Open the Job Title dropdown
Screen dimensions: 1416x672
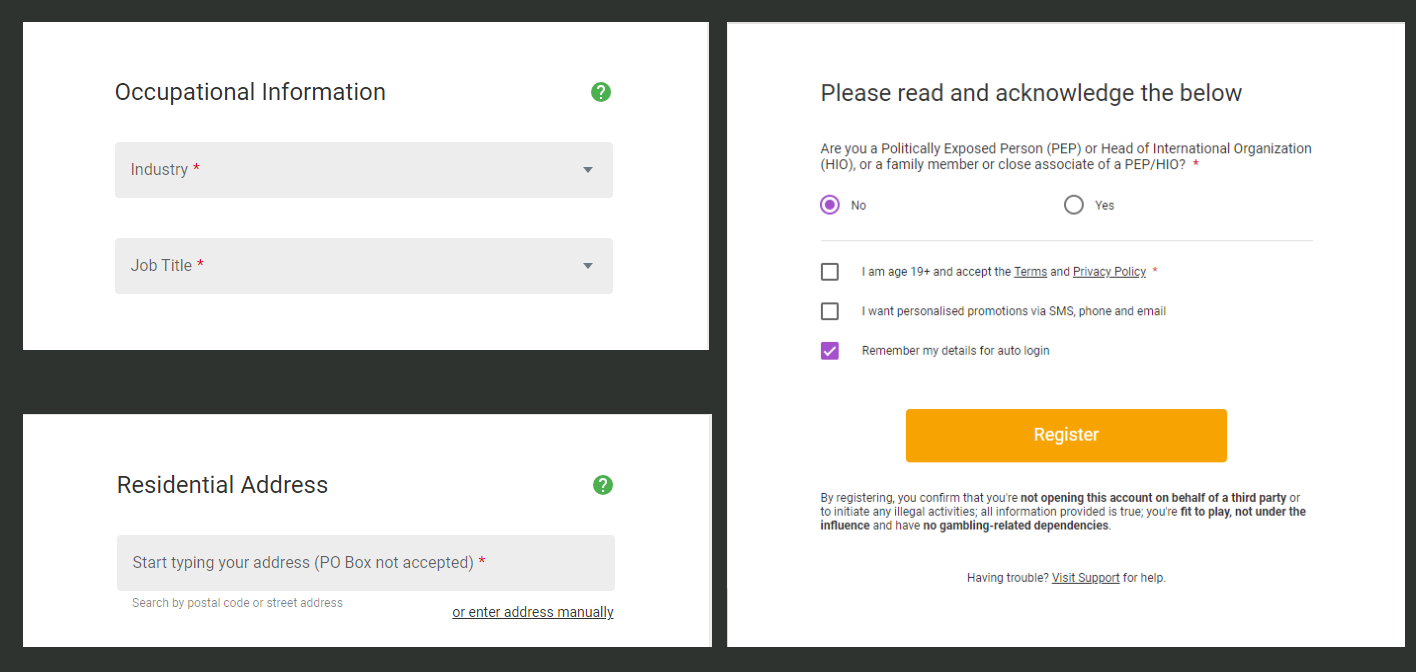(x=364, y=266)
